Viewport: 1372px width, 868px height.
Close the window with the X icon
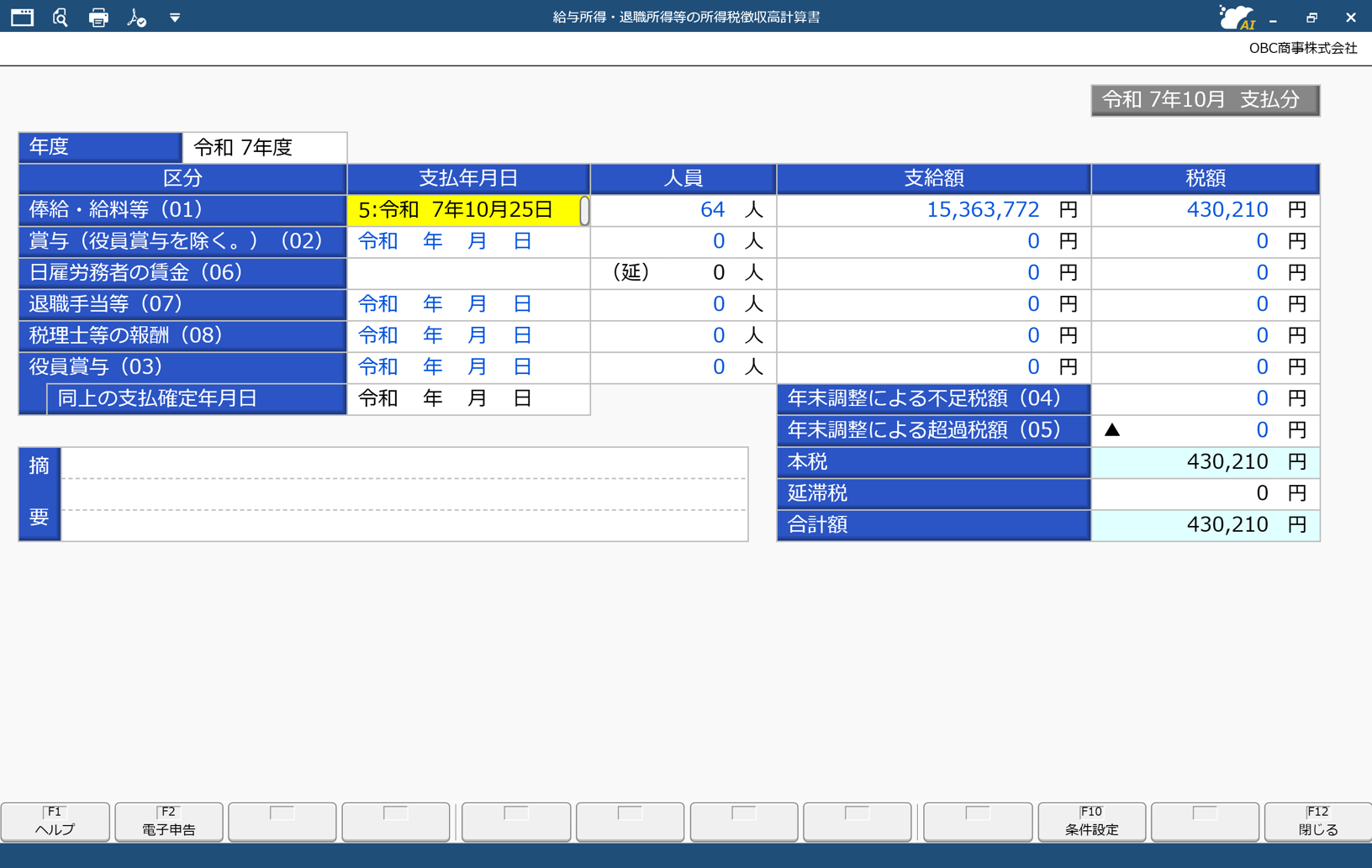pos(1350,17)
